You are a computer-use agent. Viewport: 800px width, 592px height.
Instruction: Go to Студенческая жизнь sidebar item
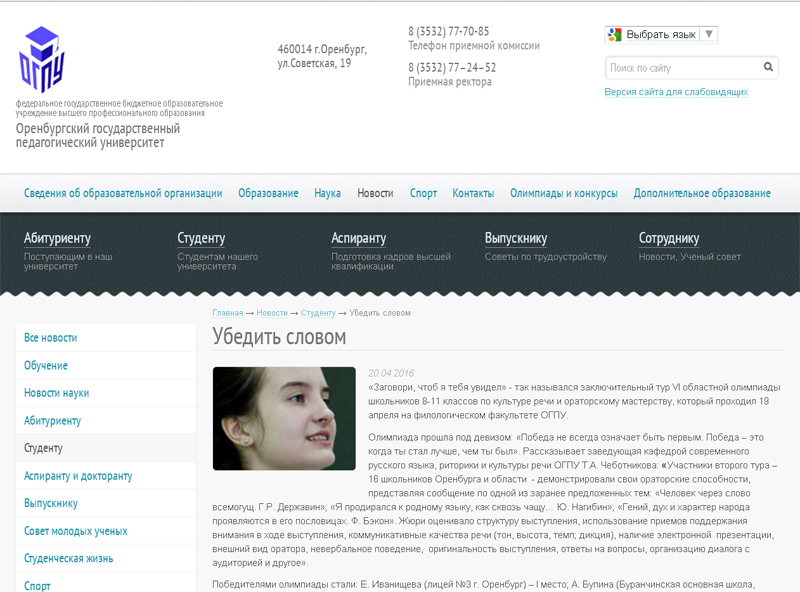click(106, 558)
